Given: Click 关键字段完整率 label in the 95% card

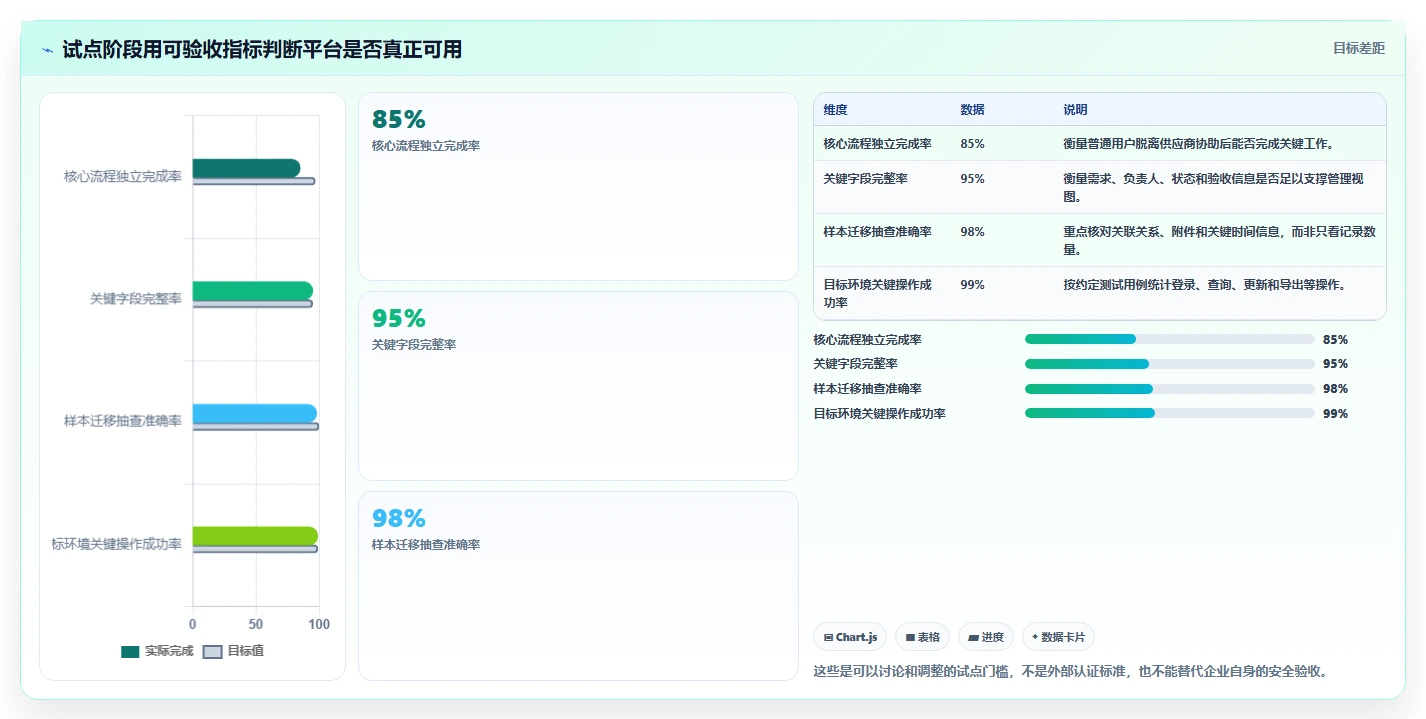Looking at the screenshot, I should point(414,345).
